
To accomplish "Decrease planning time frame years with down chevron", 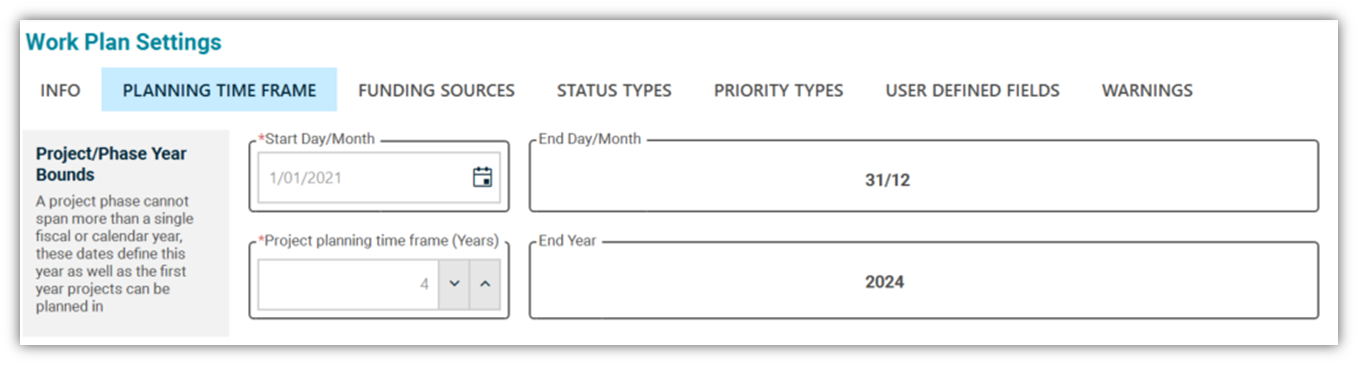I will [x=454, y=284].
